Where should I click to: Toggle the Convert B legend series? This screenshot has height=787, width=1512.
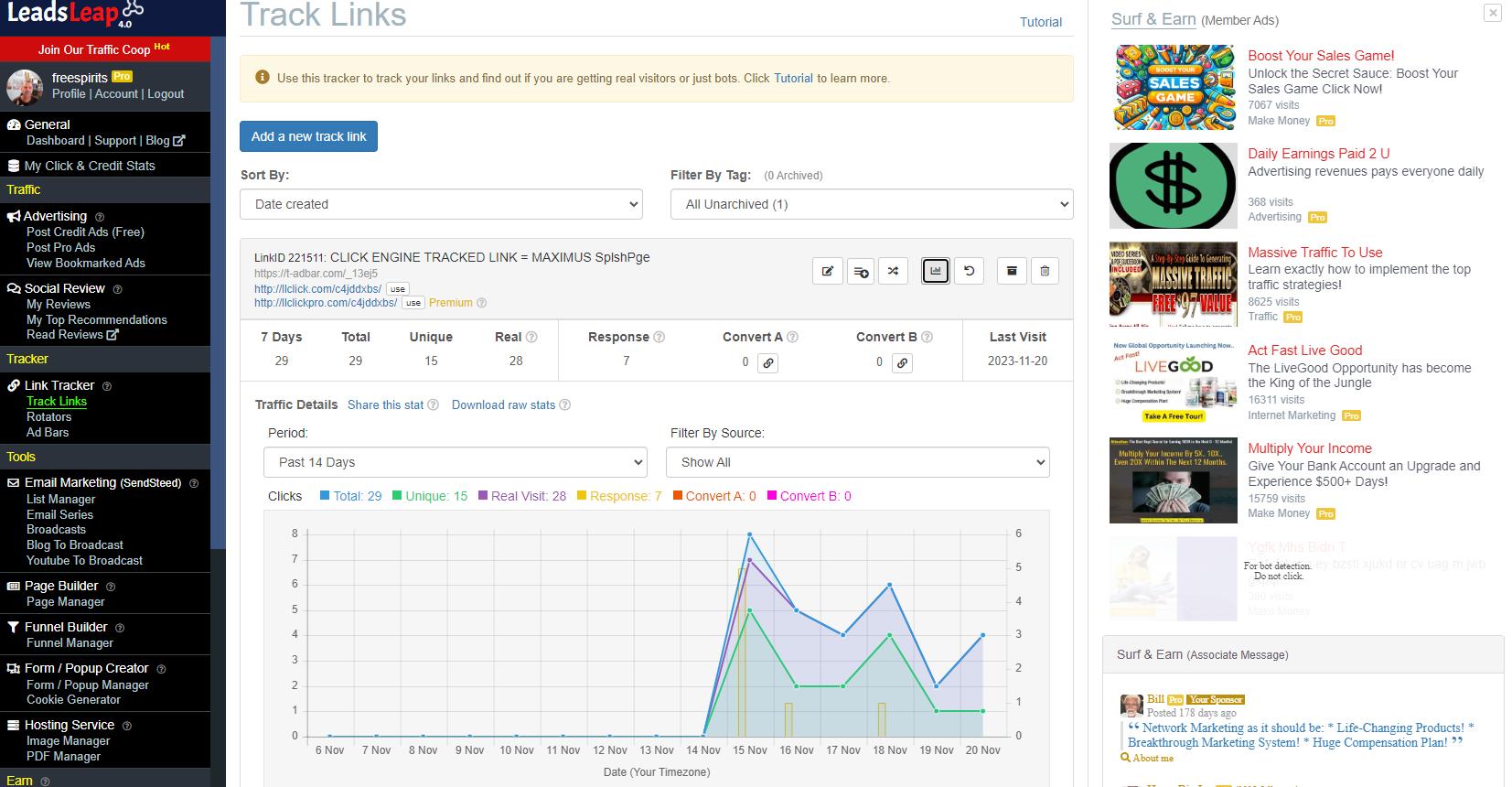point(809,496)
